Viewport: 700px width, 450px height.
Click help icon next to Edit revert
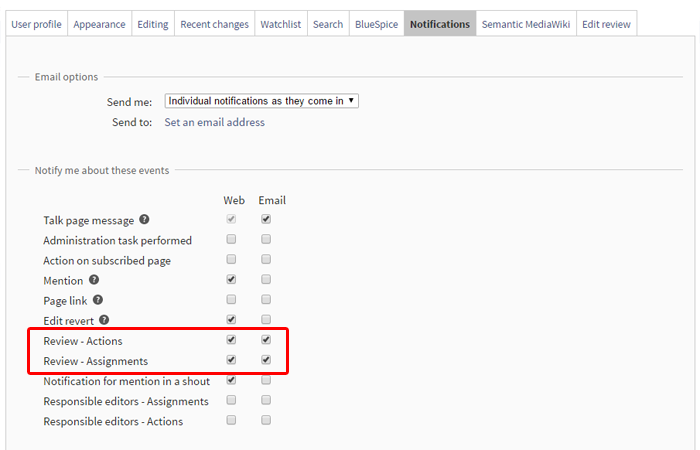pyautogui.click(x=104, y=320)
